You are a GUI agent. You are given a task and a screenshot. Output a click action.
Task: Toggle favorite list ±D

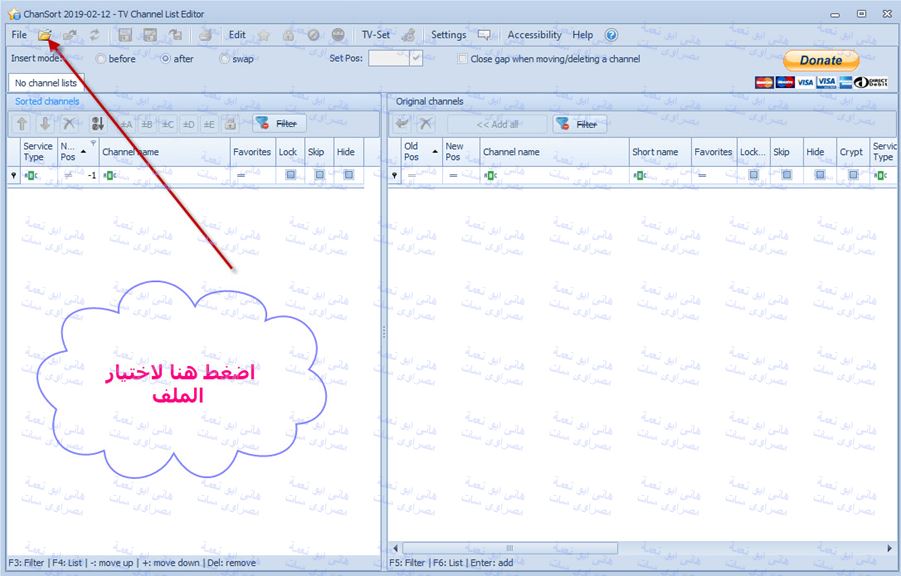(x=188, y=124)
